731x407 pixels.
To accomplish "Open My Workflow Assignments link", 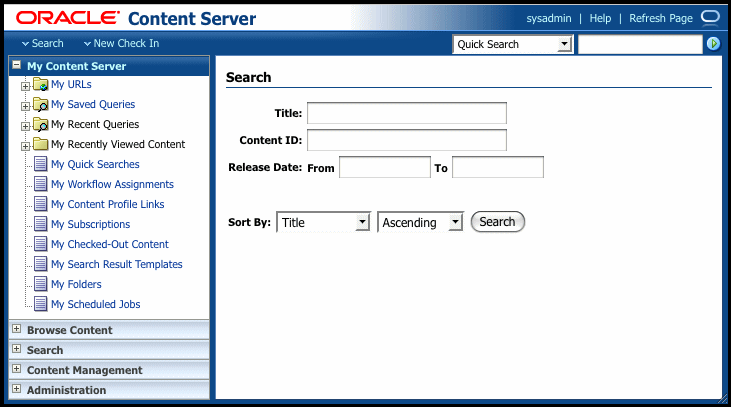I will [112, 185].
